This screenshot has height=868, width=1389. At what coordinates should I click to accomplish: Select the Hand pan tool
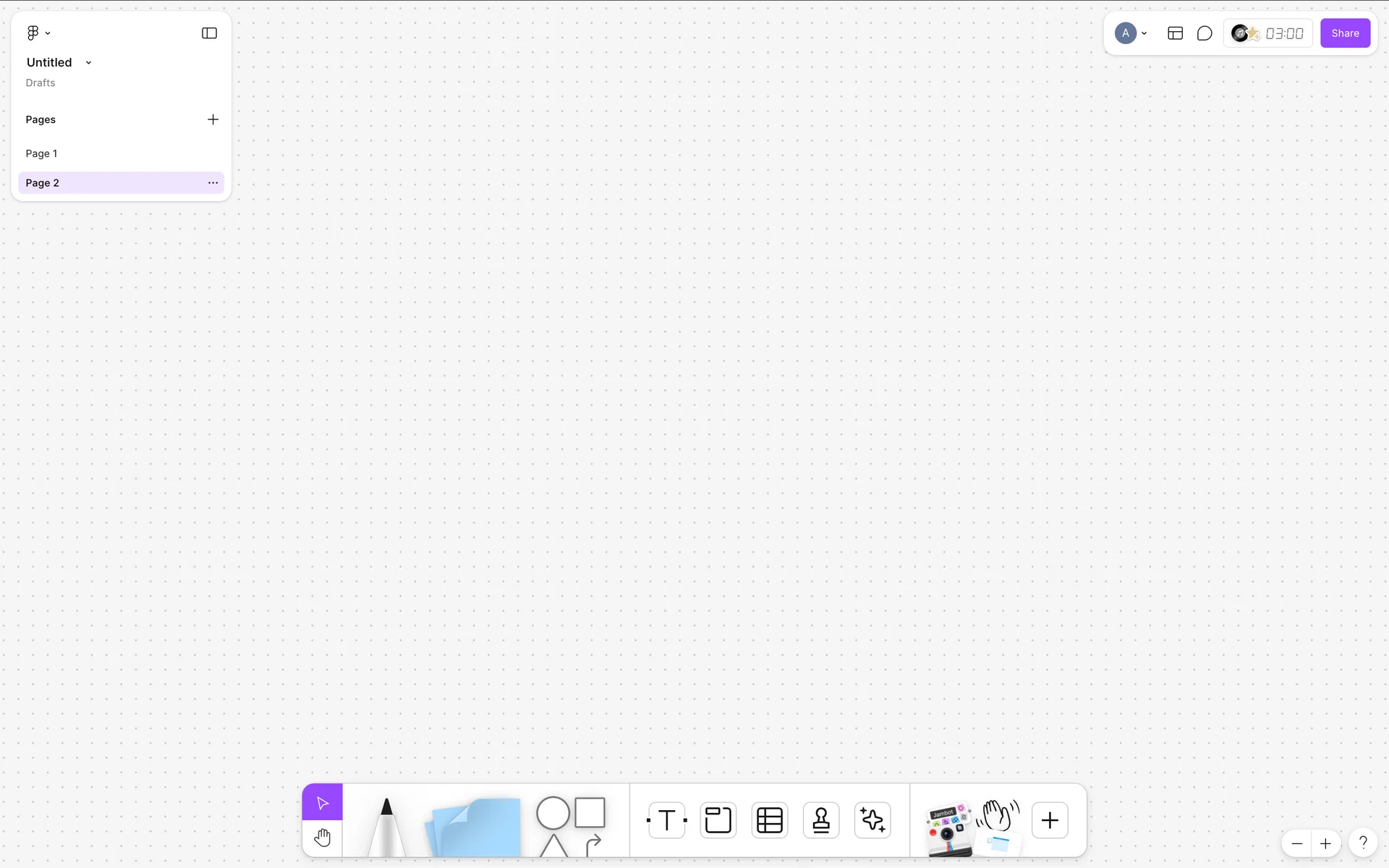click(323, 838)
